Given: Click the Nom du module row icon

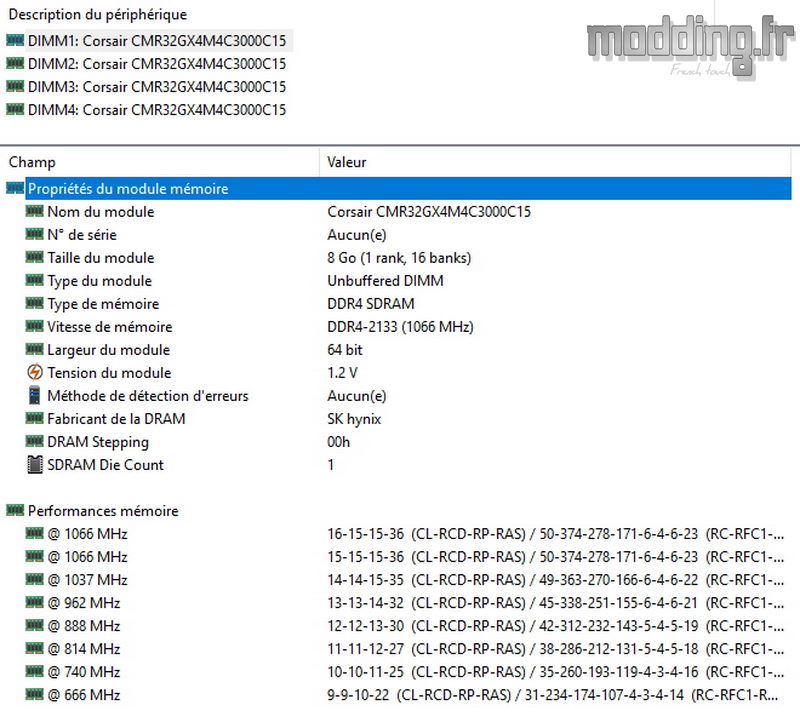Looking at the screenshot, I should (34, 211).
